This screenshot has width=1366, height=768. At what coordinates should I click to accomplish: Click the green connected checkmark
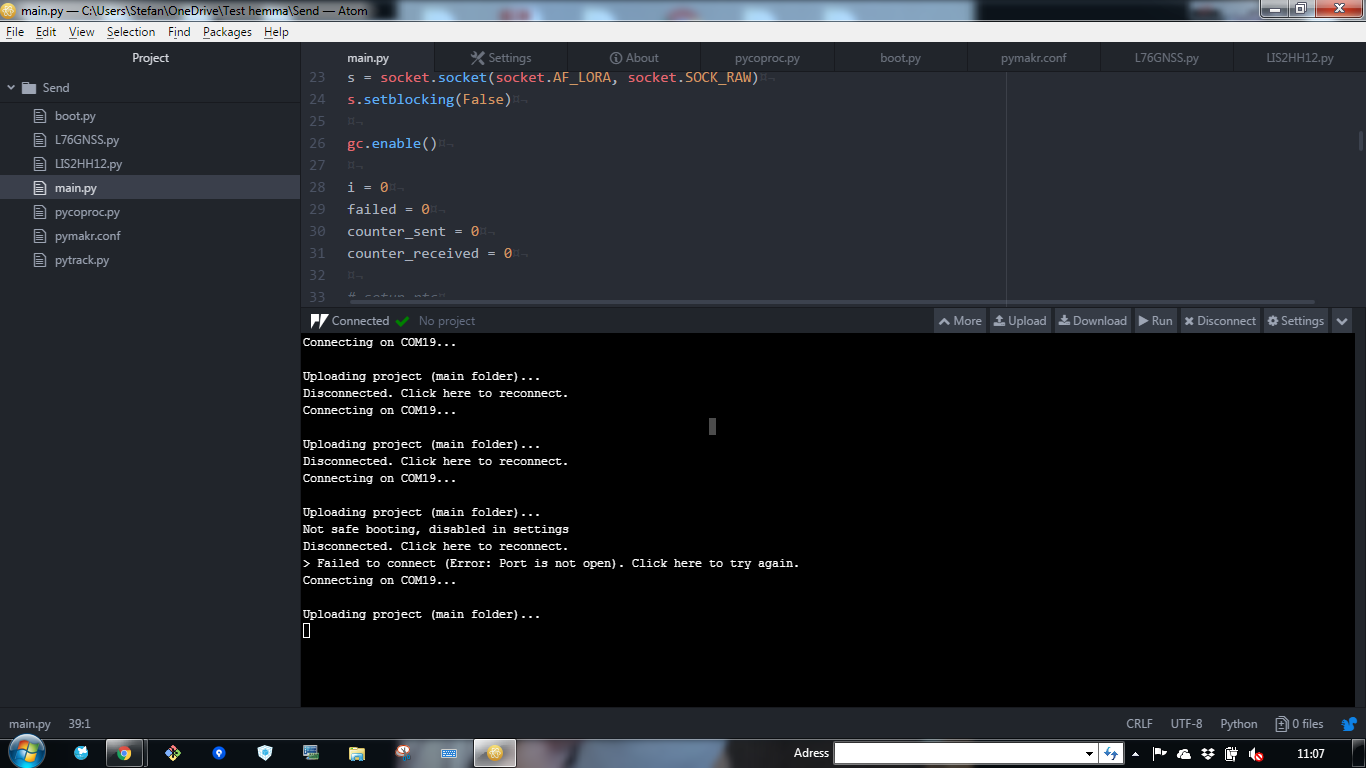pos(402,321)
